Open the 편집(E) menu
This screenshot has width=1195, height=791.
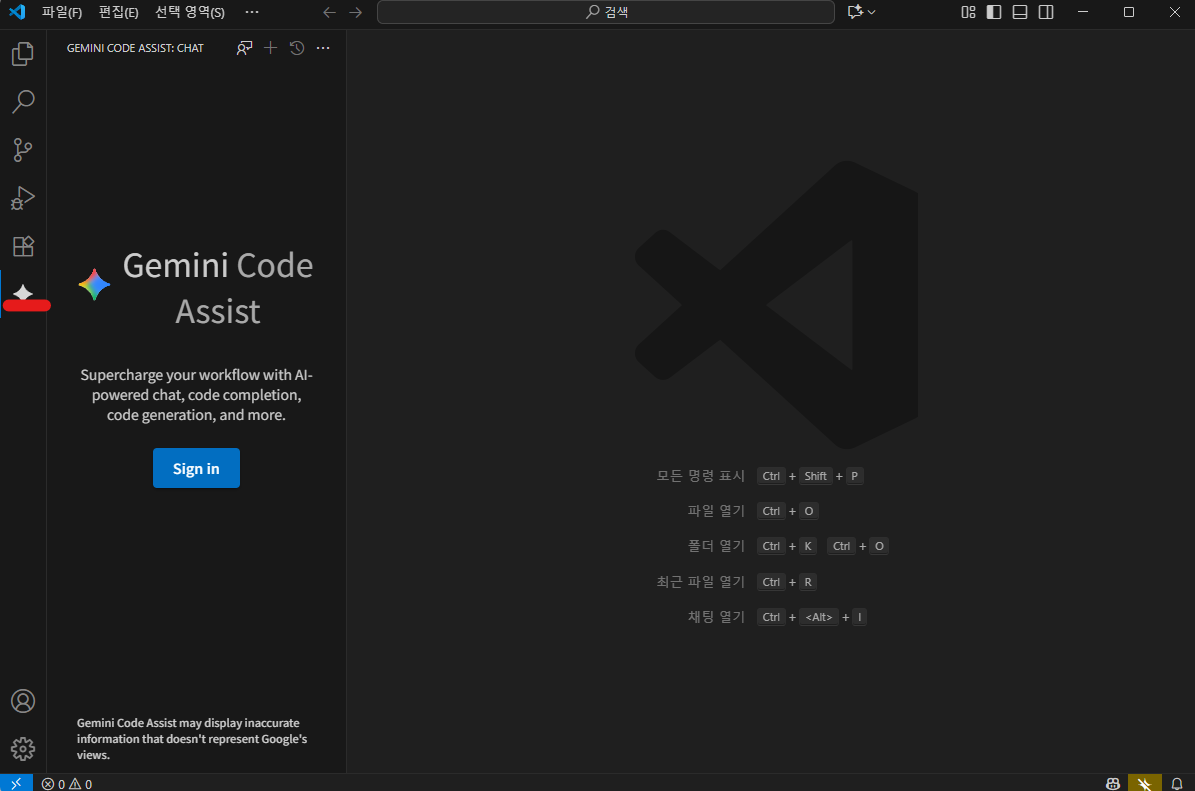click(118, 12)
